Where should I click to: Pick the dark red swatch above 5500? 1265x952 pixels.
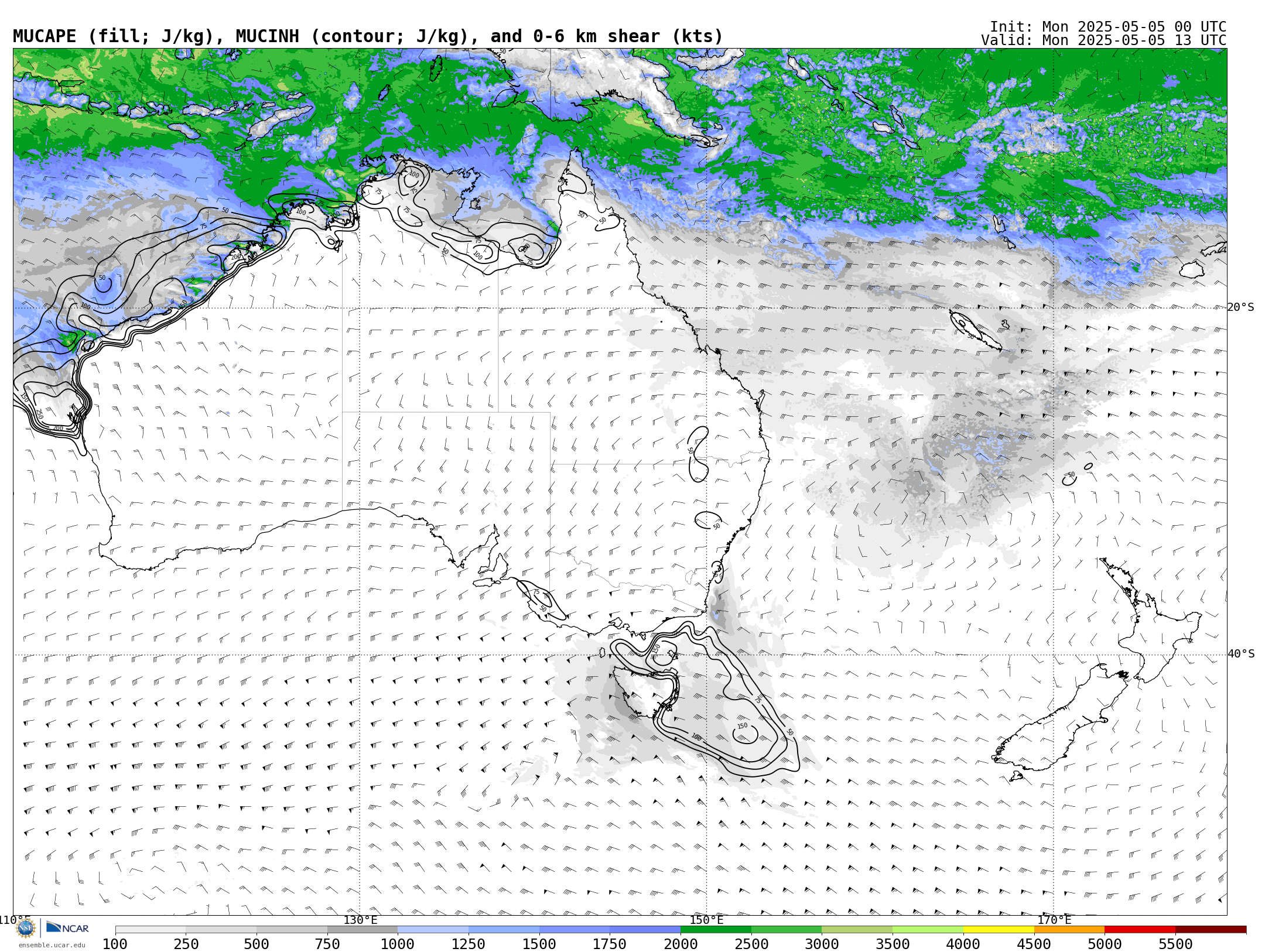(x=1211, y=930)
